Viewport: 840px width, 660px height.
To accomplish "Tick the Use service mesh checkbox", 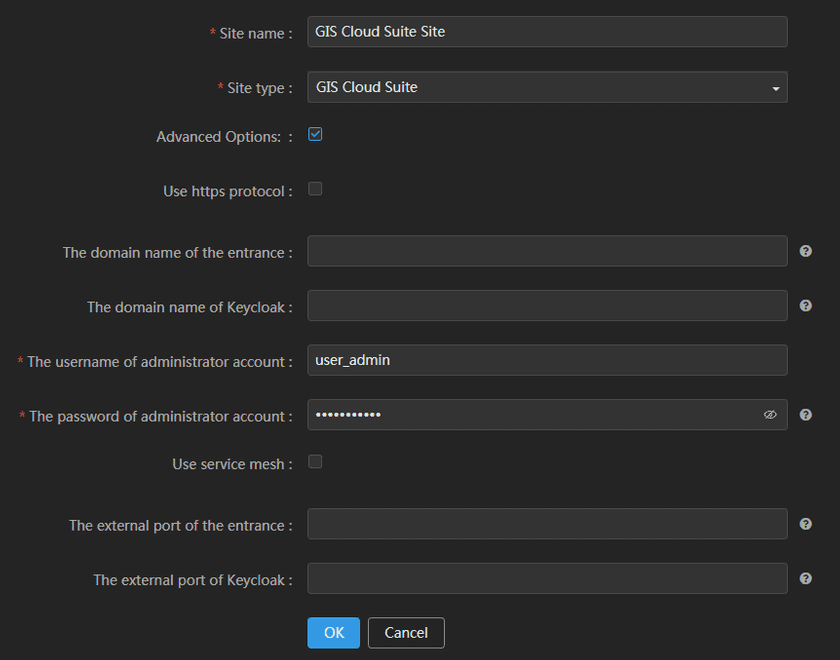I will tap(315, 462).
